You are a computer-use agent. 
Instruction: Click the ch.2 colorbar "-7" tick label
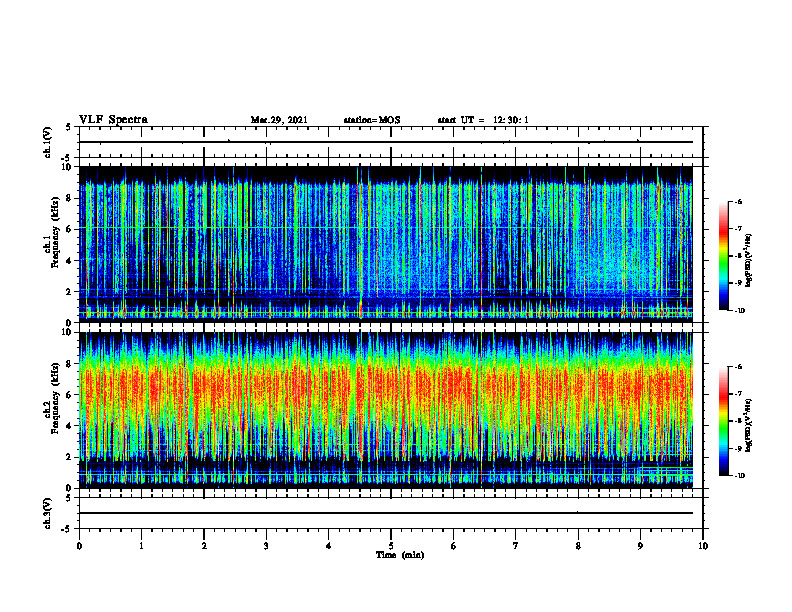click(739, 394)
